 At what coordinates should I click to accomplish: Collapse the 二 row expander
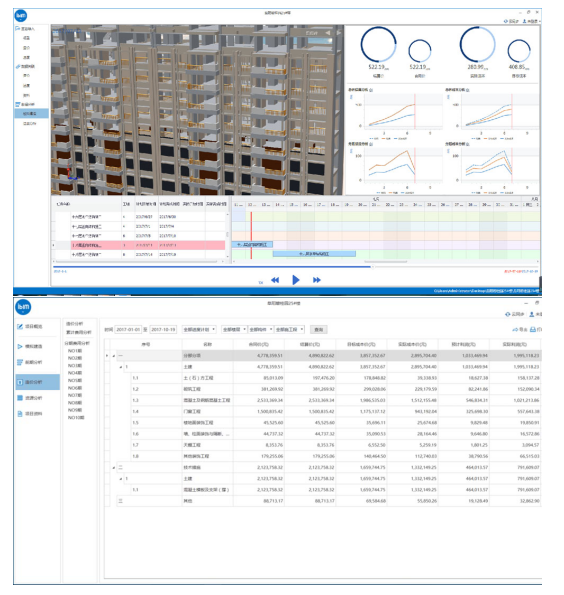(113, 468)
